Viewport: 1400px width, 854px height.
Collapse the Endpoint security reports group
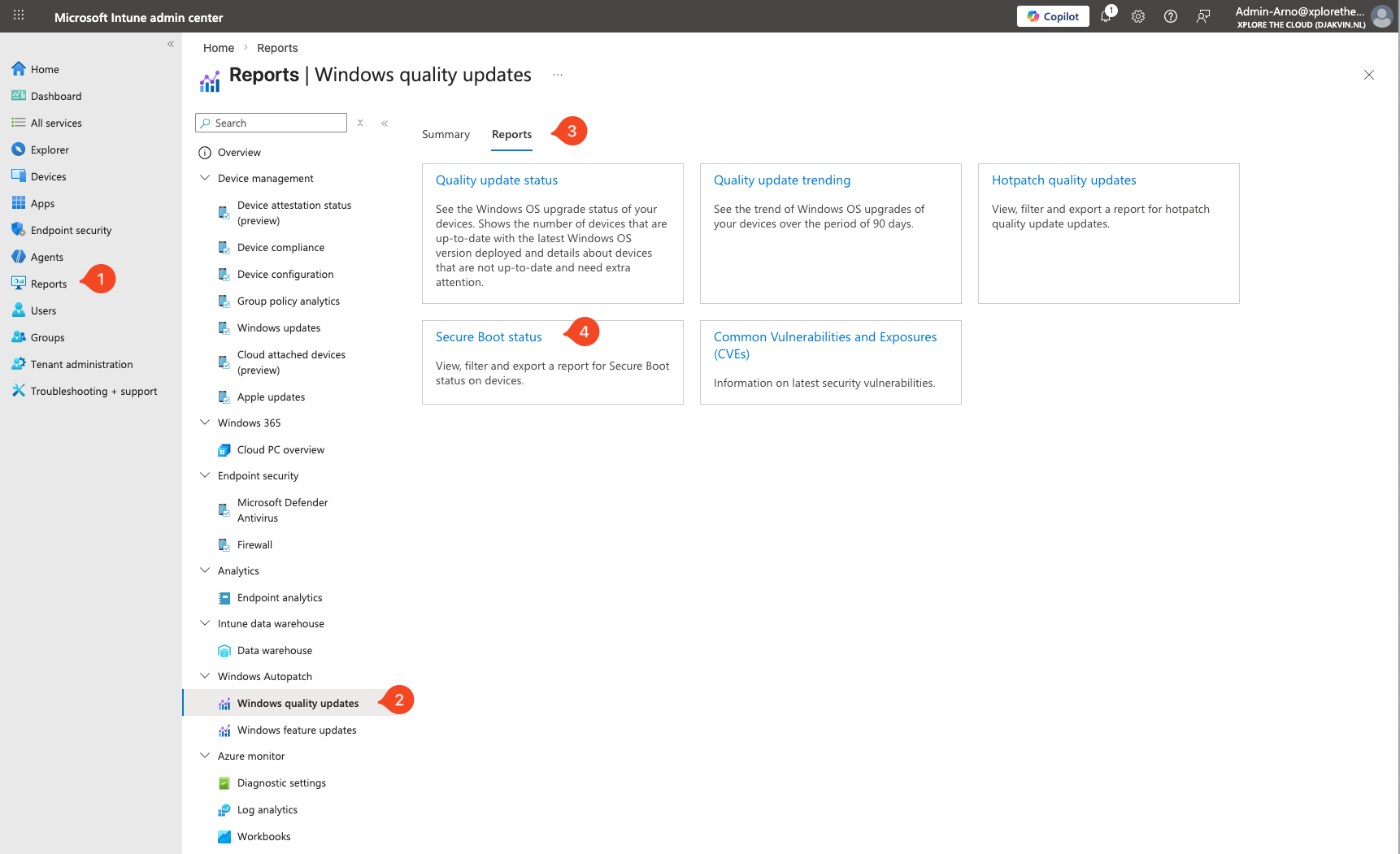tap(205, 475)
